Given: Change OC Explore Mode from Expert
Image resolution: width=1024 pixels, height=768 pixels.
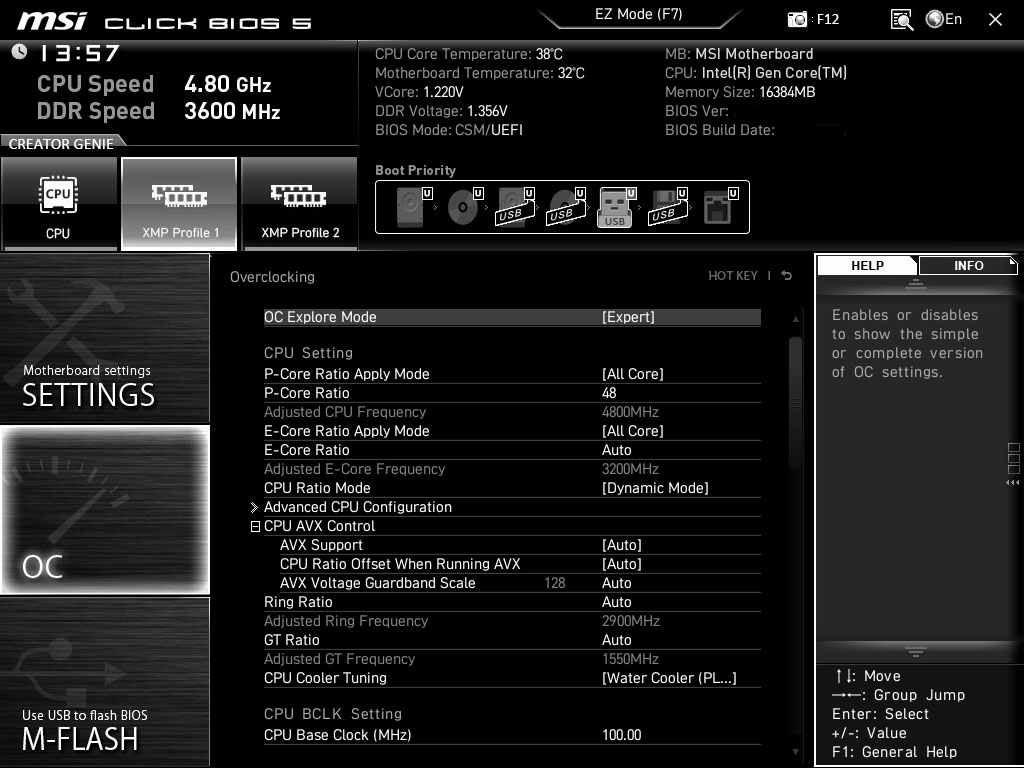Looking at the screenshot, I should point(512,317).
